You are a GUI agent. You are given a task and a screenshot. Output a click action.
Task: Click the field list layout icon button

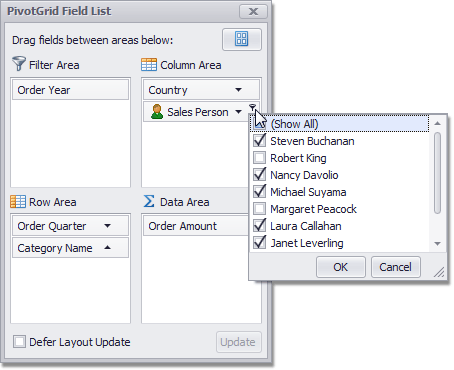(242, 39)
